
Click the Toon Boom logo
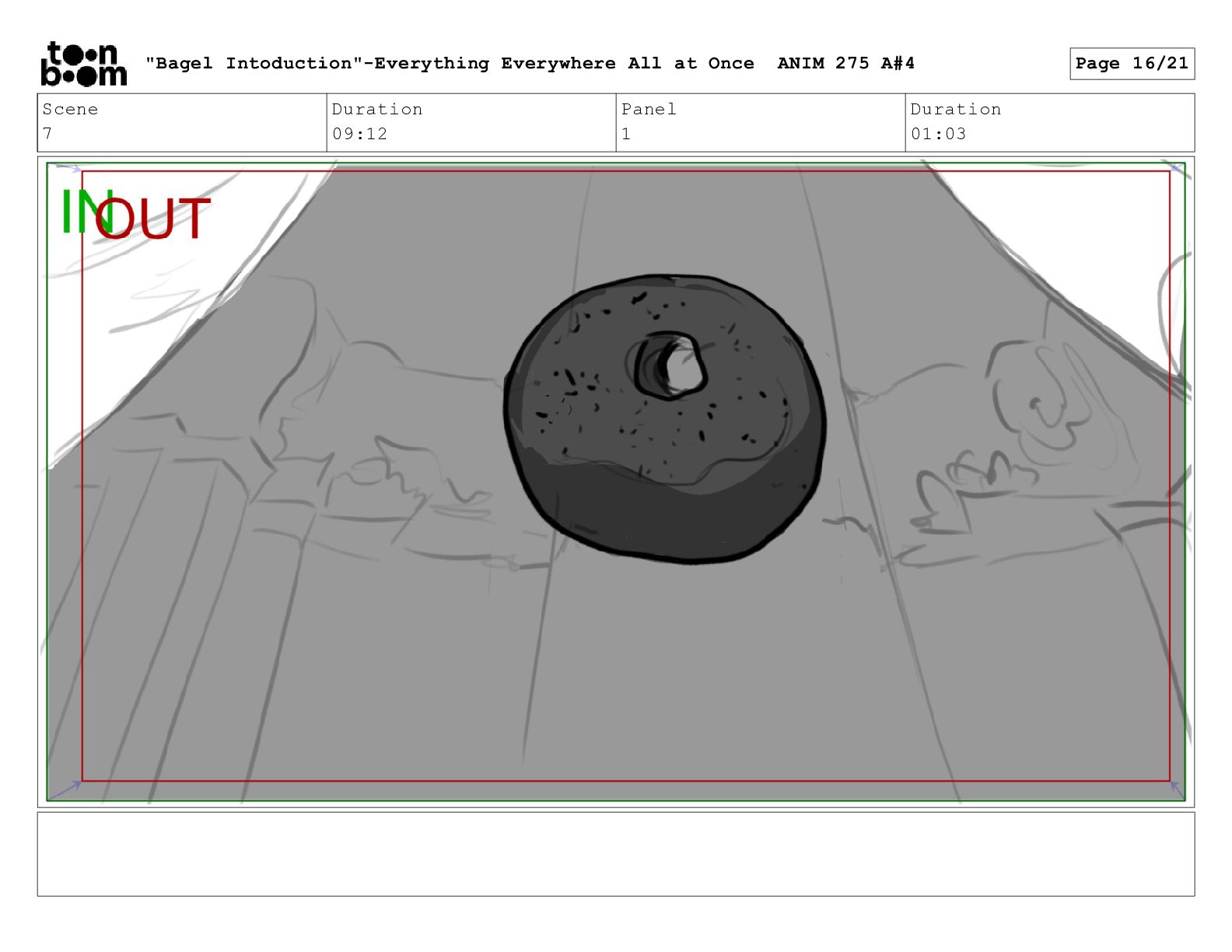pyautogui.click(x=83, y=64)
